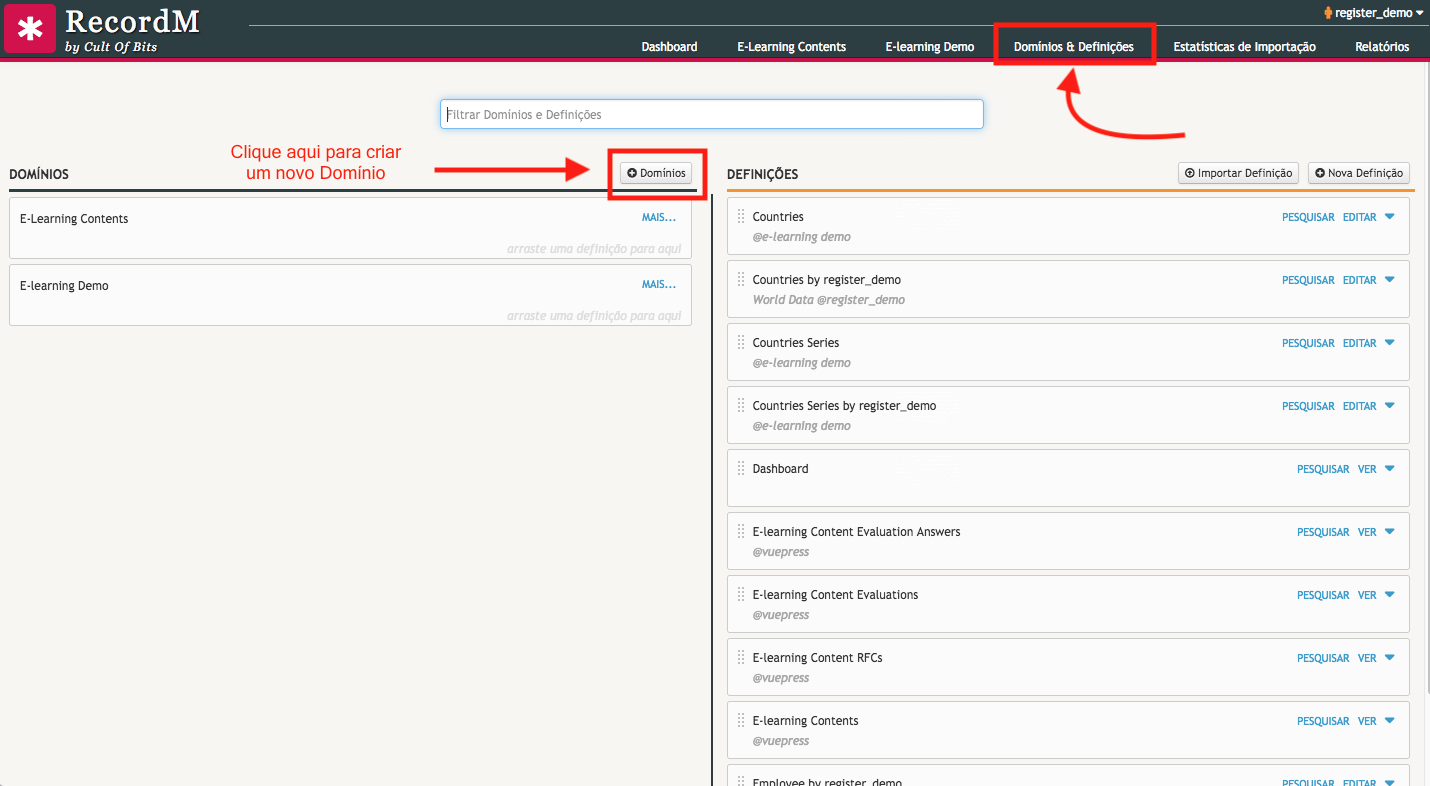Viewport: 1430px width, 786px height.
Task: Click EDITAR on the Countries Series row
Action: pos(1360,343)
